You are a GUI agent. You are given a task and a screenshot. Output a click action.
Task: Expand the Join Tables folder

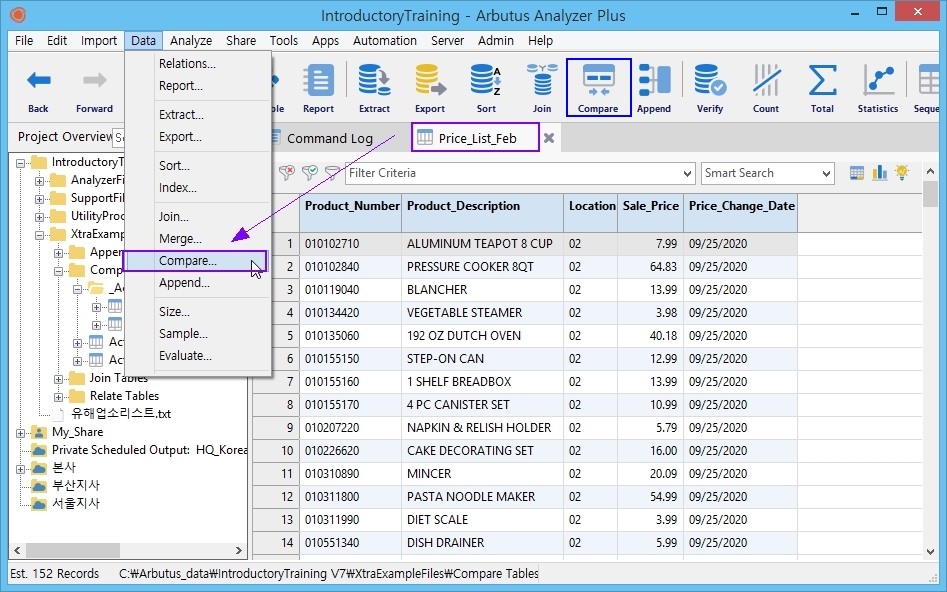(x=58, y=379)
